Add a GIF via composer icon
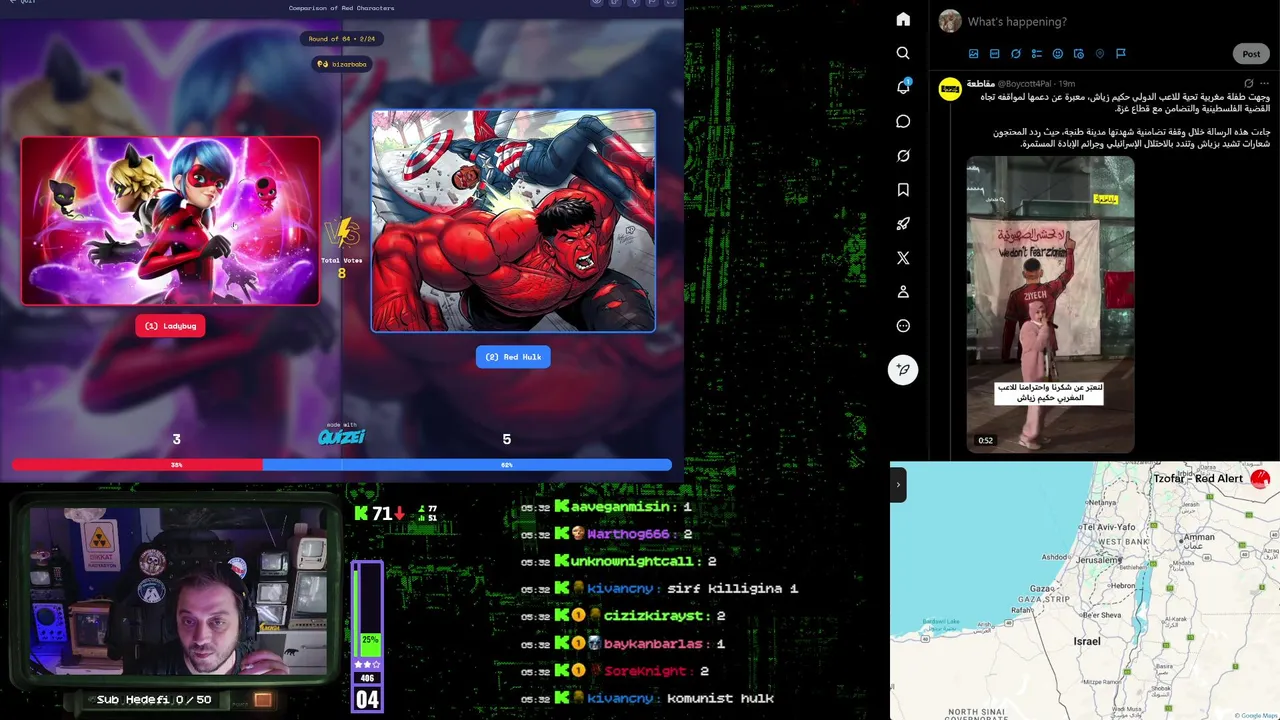This screenshot has width=1280, height=720. point(994,53)
